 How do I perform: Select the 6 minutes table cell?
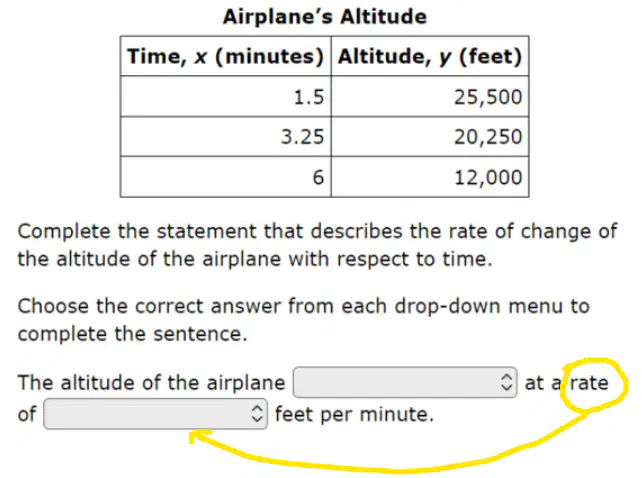[x=226, y=177]
